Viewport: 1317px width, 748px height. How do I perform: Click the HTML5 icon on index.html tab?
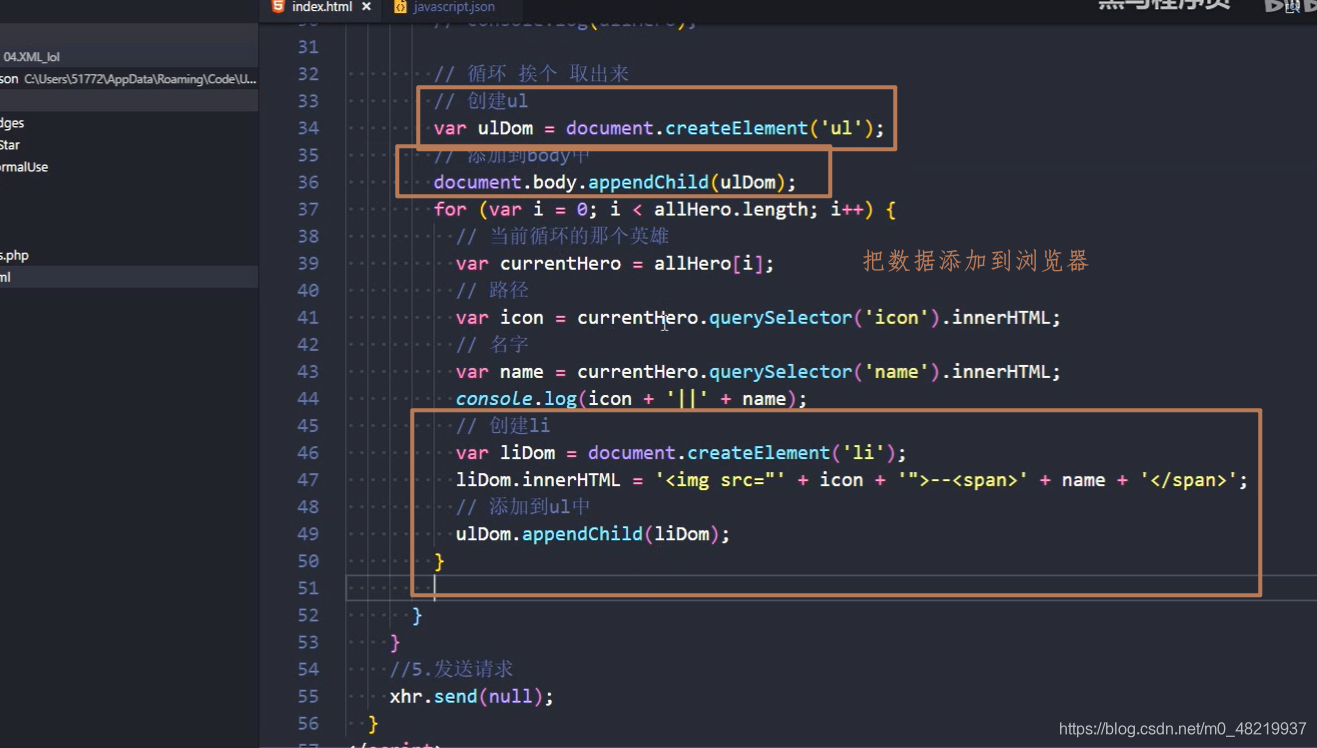[277, 7]
